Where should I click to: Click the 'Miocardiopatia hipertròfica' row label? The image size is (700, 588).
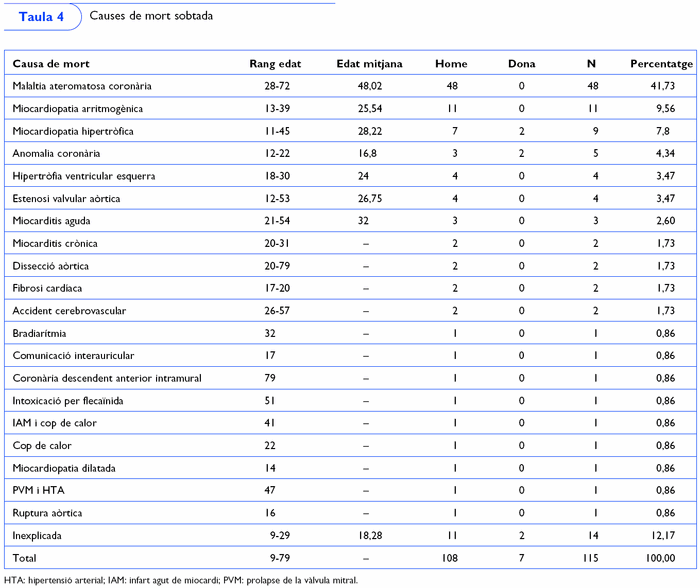click(x=73, y=131)
